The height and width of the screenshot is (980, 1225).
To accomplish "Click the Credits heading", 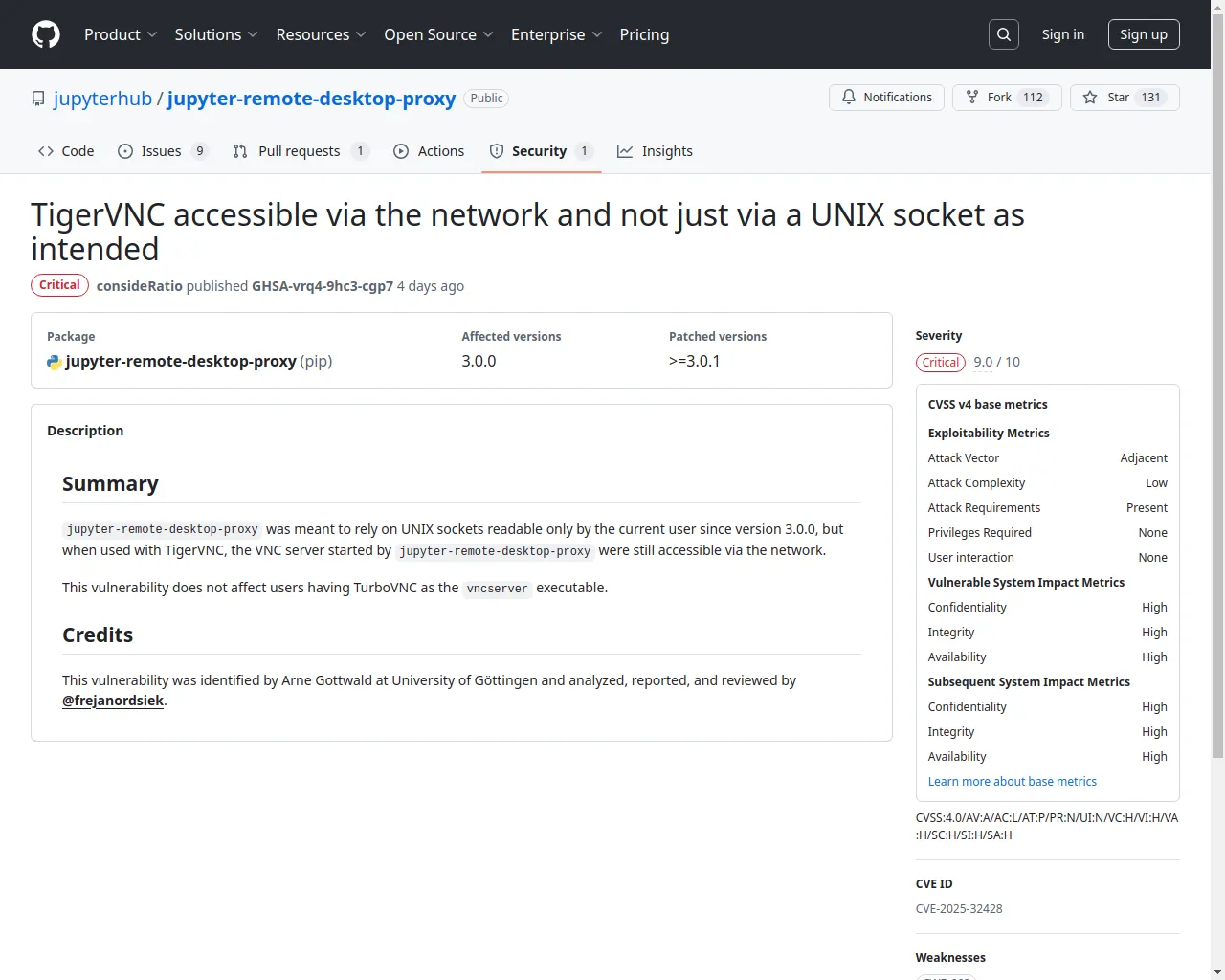I will point(98,635).
